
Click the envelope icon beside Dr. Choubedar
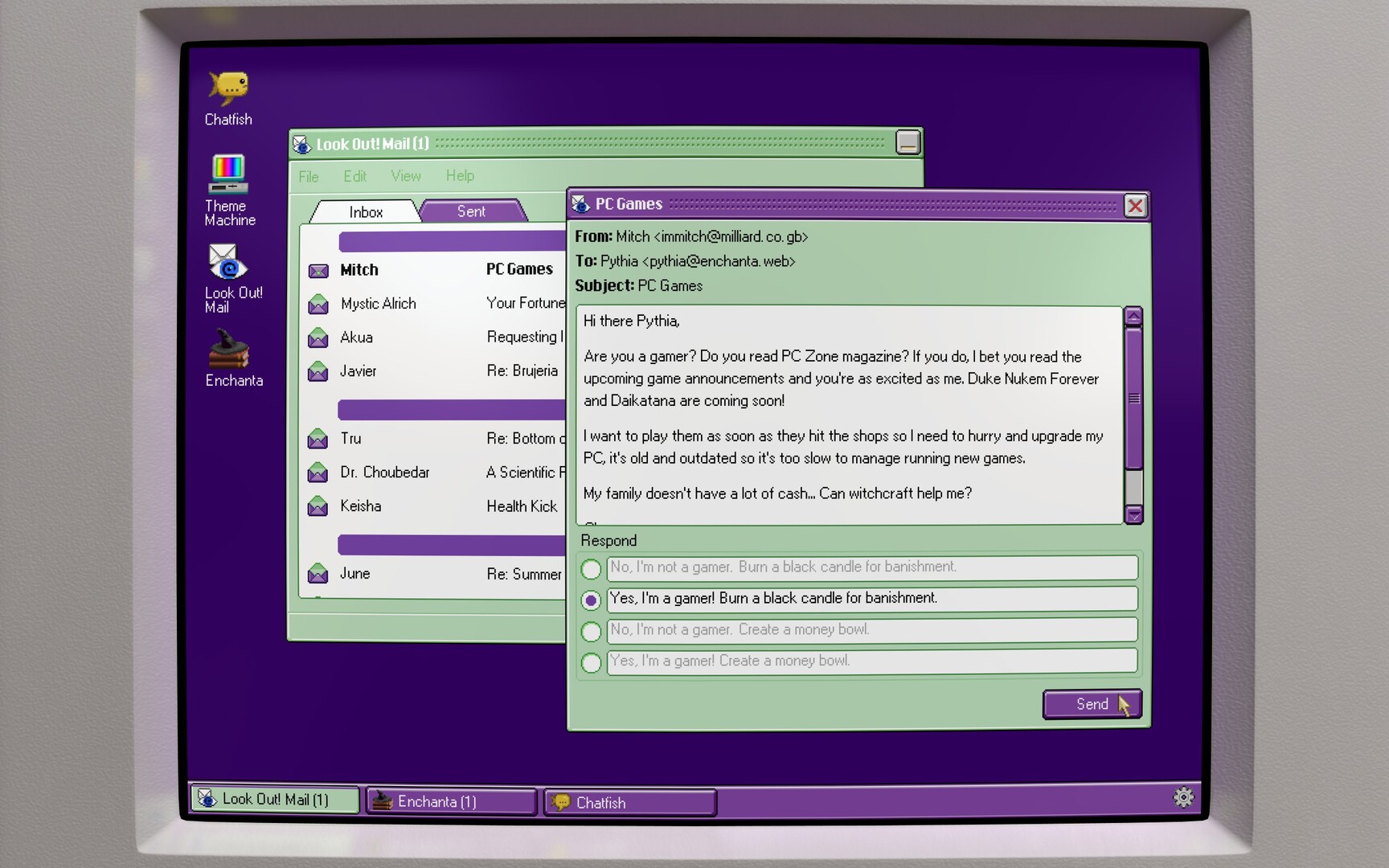click(318, 473)
